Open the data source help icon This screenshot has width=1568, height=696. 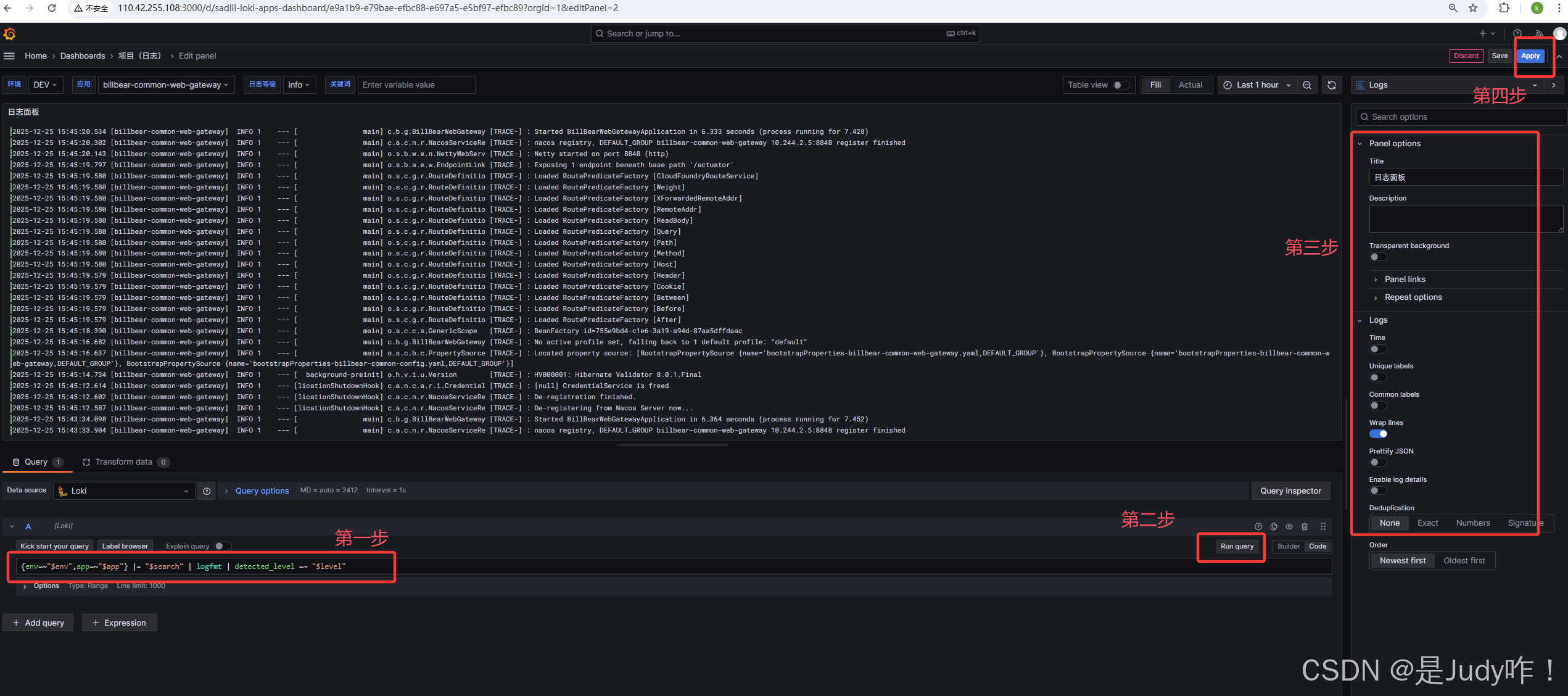(207, 491)
